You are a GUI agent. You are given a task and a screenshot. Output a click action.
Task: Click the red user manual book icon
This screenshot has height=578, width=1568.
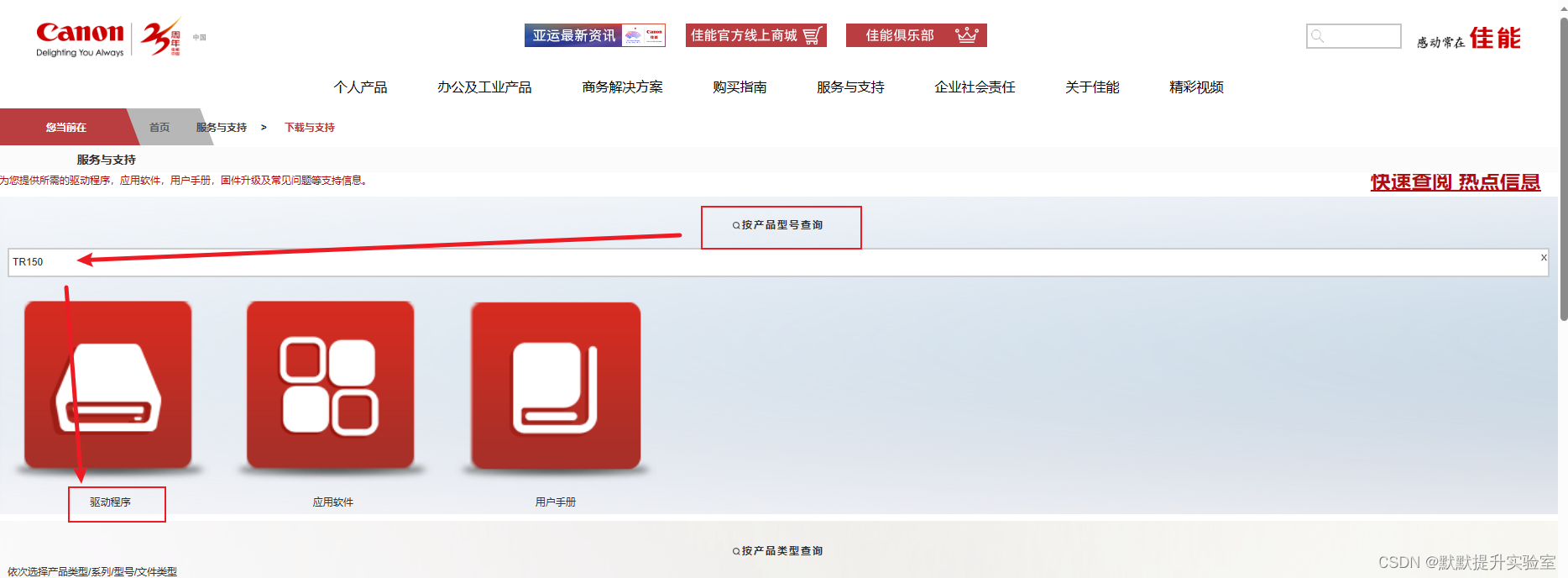coord(556,386)
